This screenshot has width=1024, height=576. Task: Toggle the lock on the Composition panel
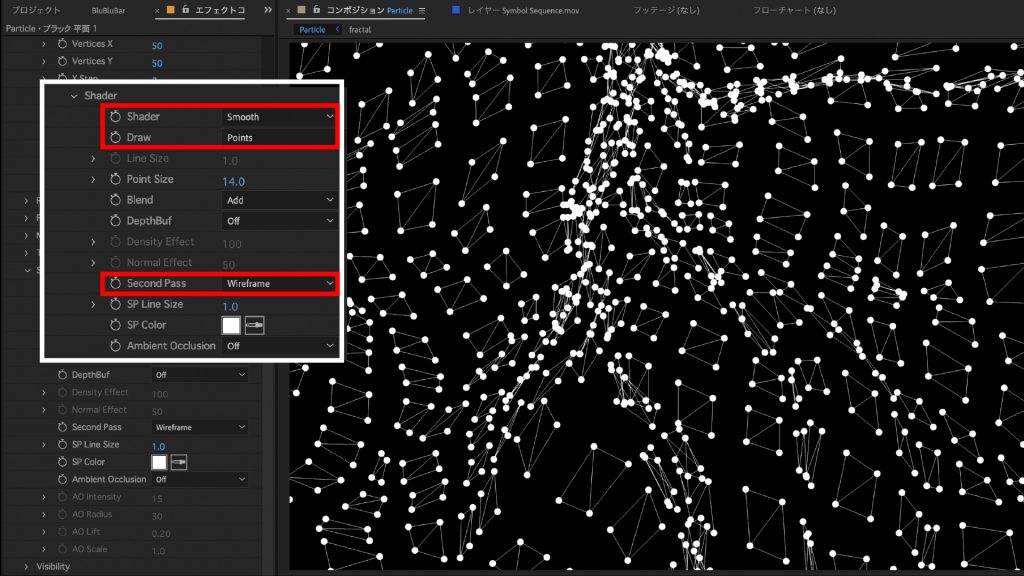point(316,10)
